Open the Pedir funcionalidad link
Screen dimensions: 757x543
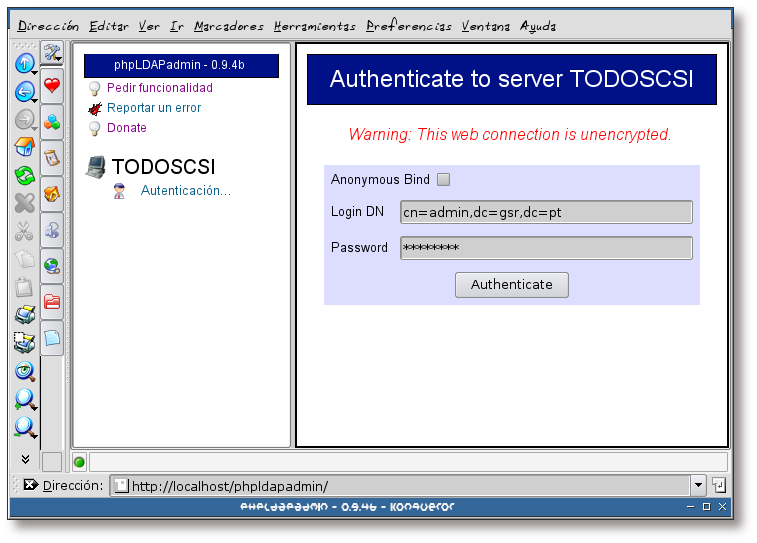point(159,88)
